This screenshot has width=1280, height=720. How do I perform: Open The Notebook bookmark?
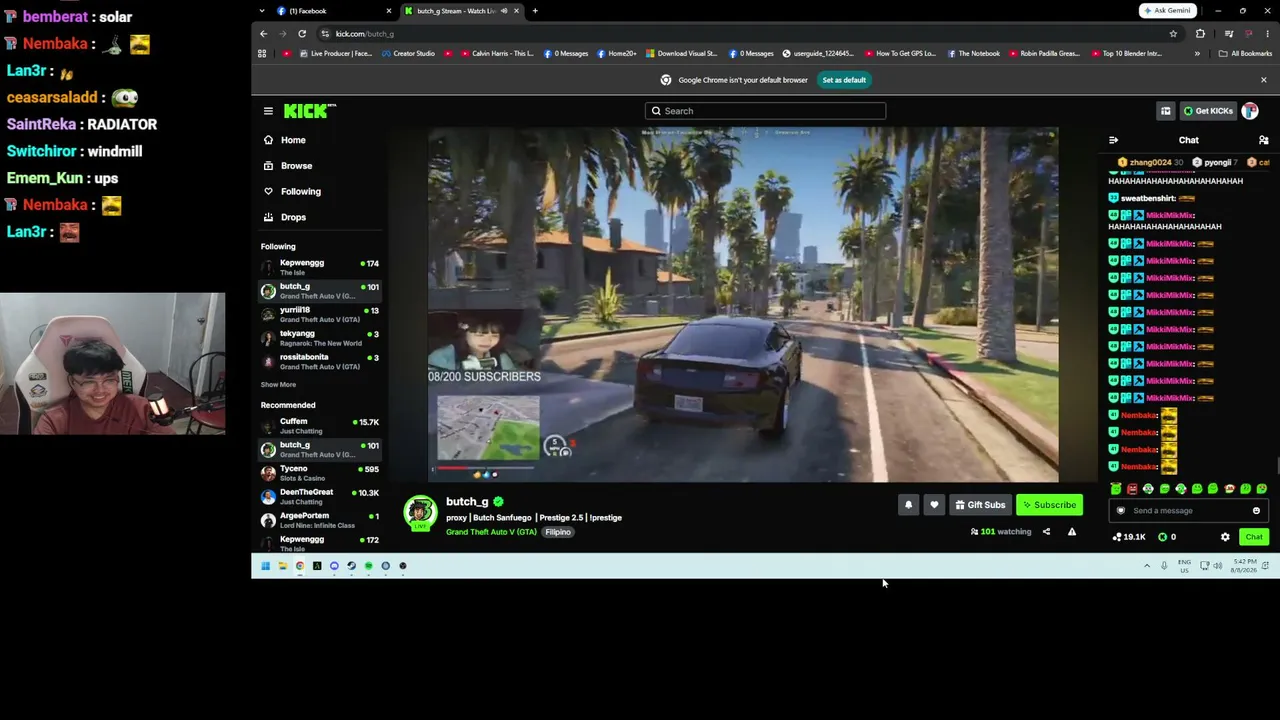pos(973,54)
